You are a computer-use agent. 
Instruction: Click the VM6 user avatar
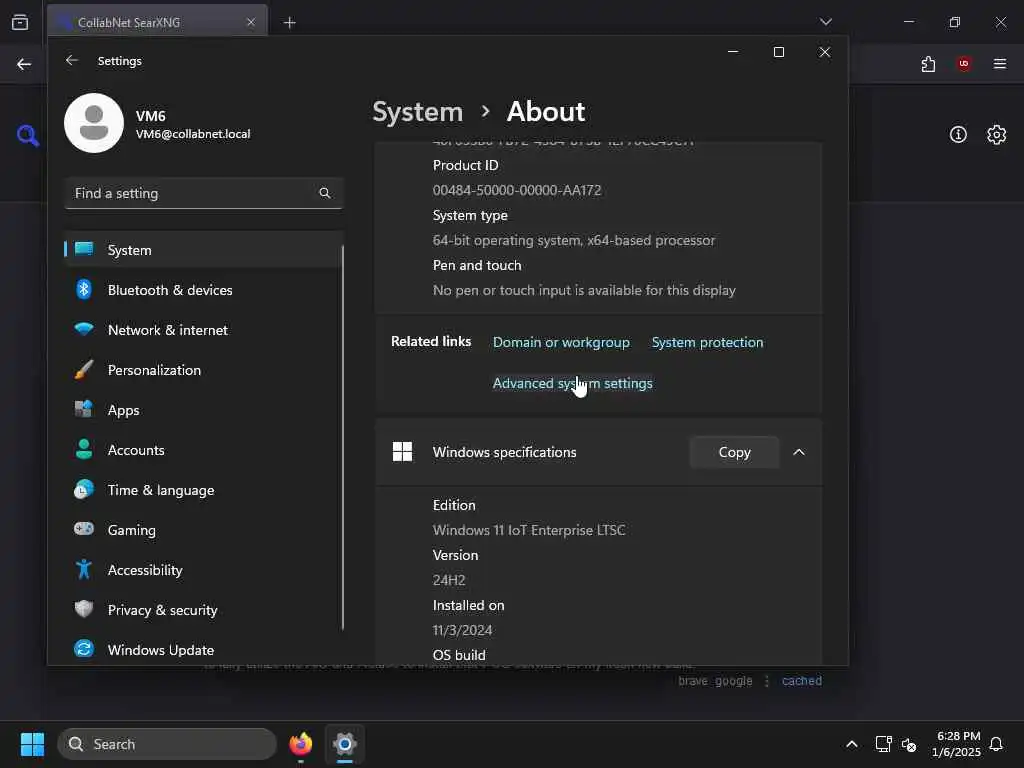click(x=94, y=123)
